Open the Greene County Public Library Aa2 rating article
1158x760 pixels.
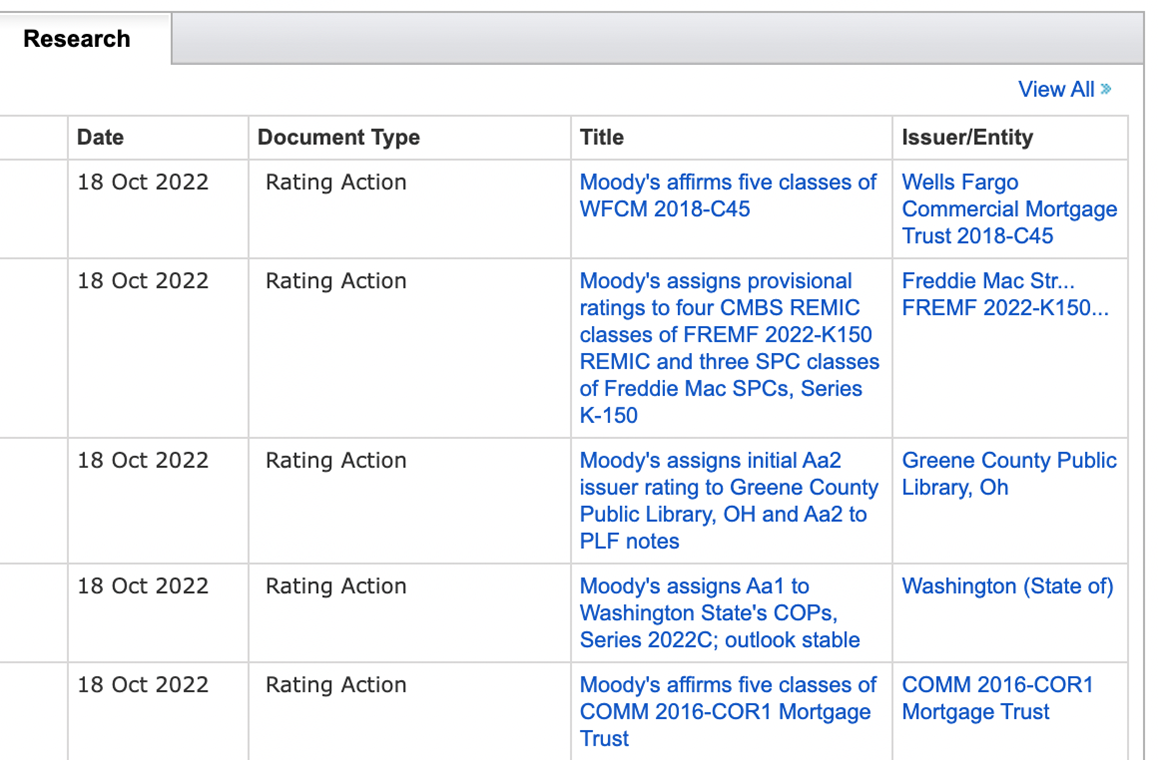[728, 501]
